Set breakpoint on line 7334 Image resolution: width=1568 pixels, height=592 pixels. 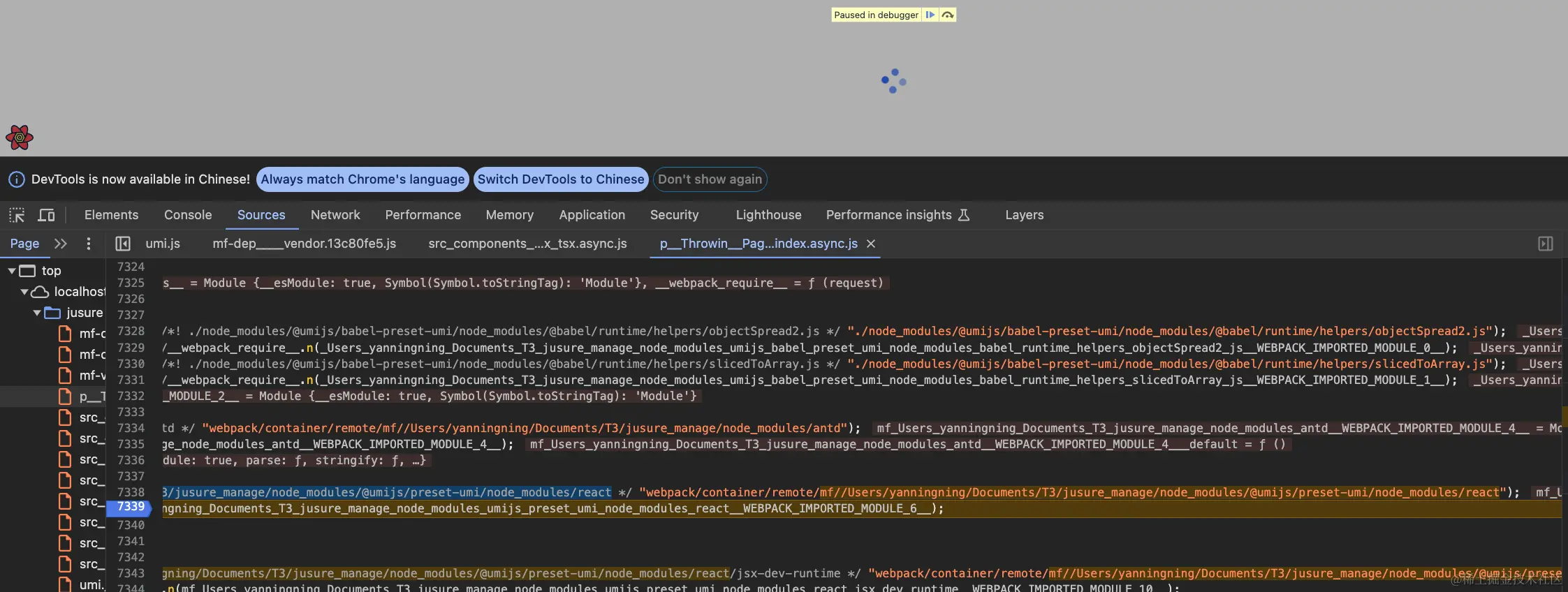(x=131, y=428)
